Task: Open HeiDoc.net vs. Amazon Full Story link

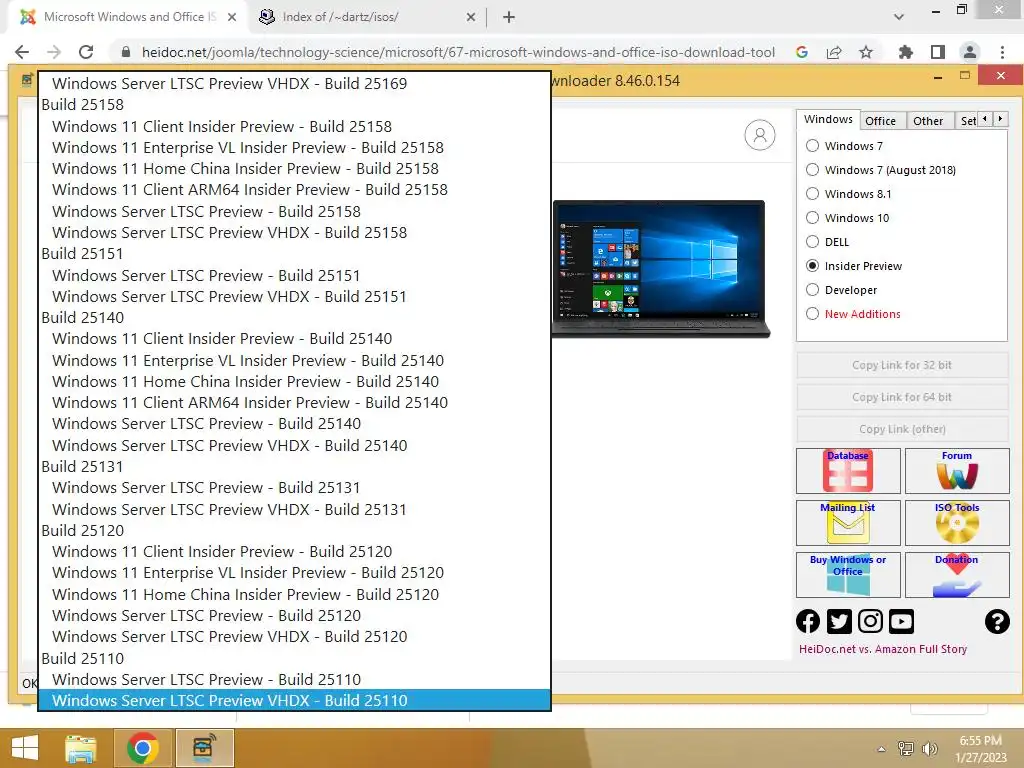Action: 882,649
